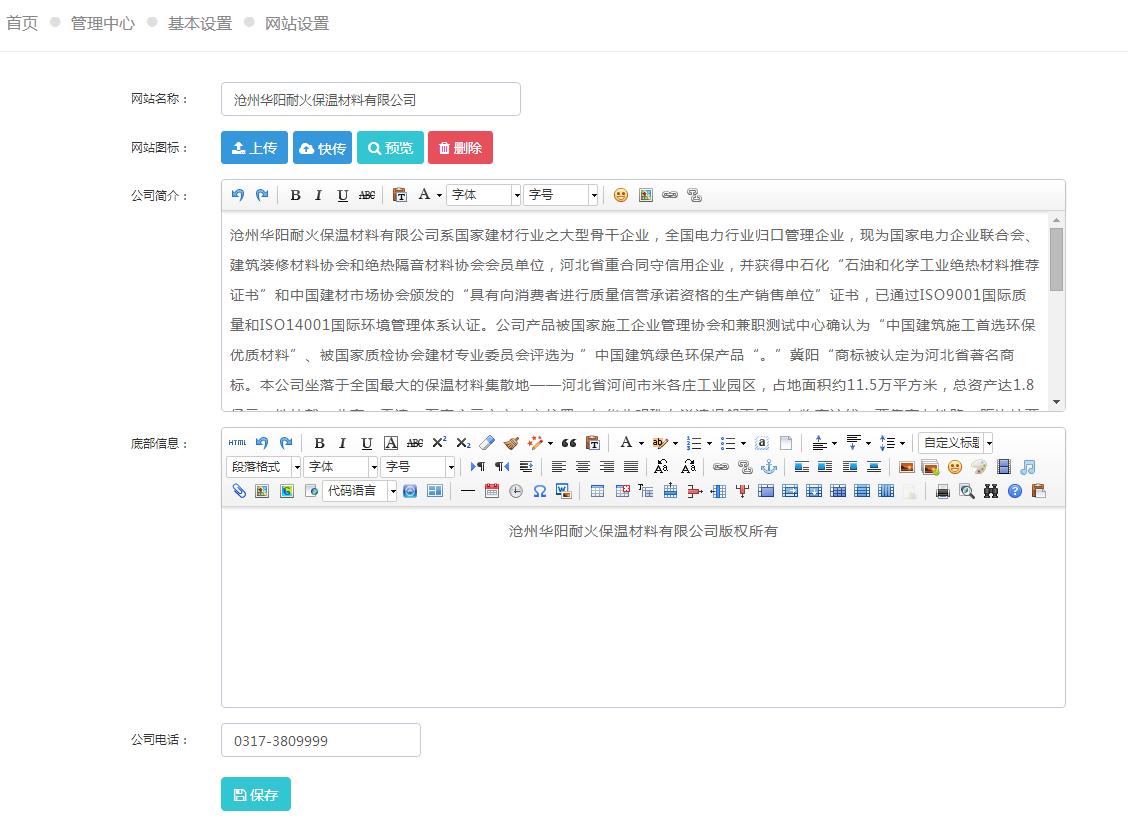Image resolution: width=1128 pixels, height=821 pixels.
Task: Open the 代码语言 code language dropdown
Action: click(x=360, y=491)
